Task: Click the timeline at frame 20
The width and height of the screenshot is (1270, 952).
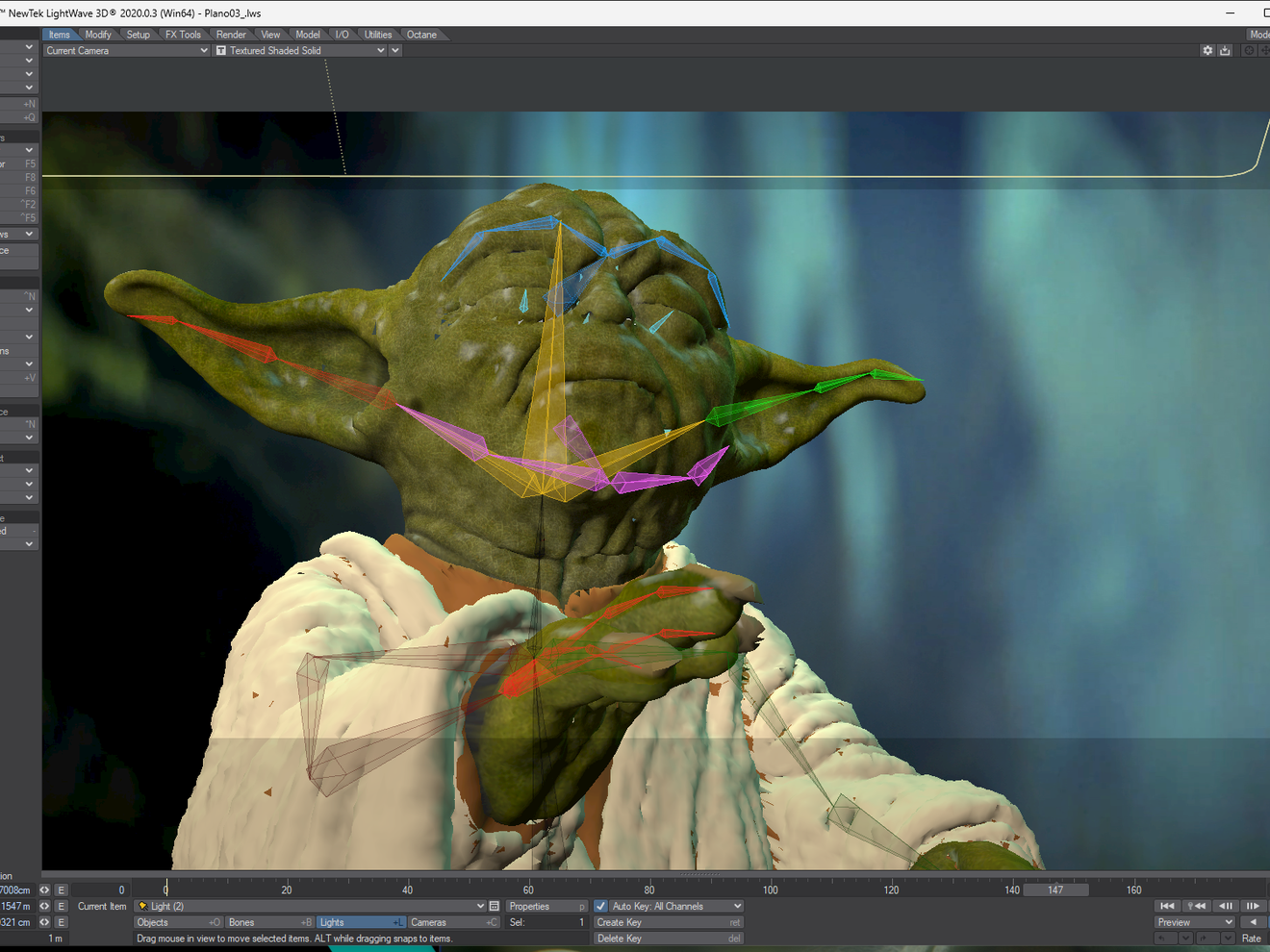Action: click(x=287, y=889)
